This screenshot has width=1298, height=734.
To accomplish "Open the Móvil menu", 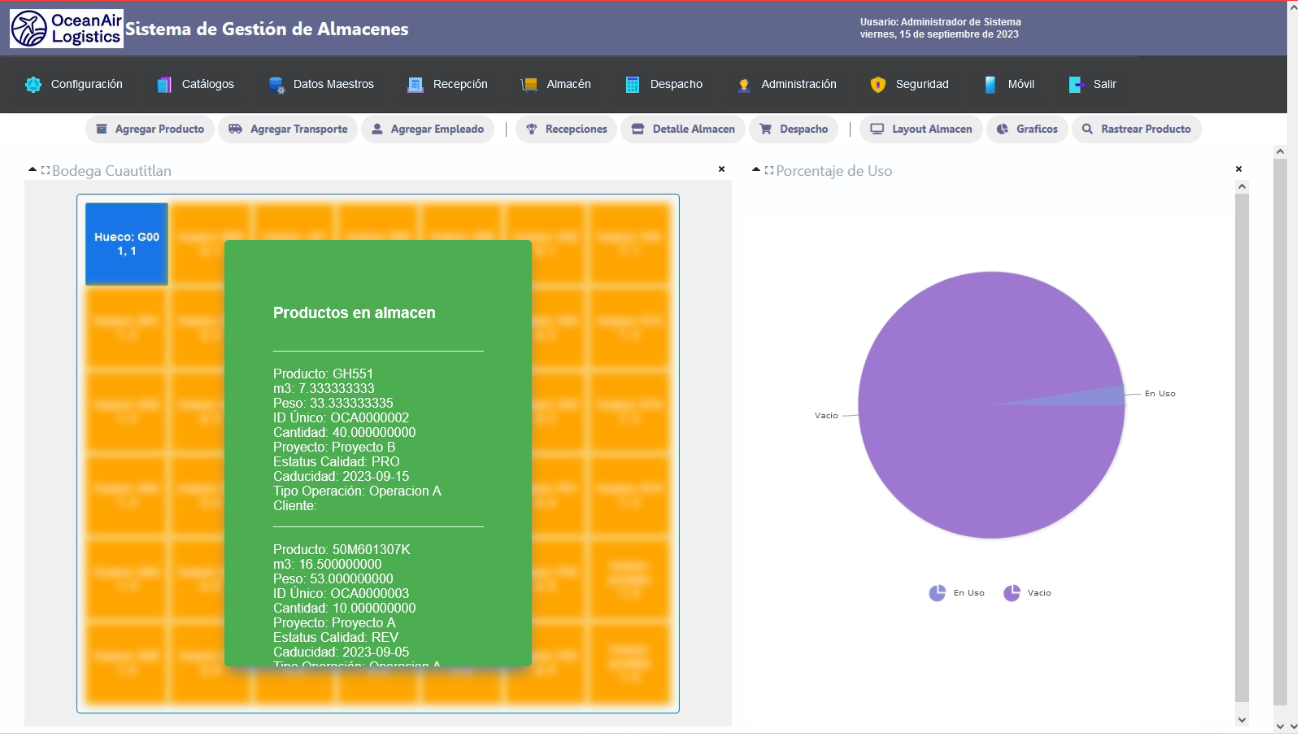I will coord(1009,85).
